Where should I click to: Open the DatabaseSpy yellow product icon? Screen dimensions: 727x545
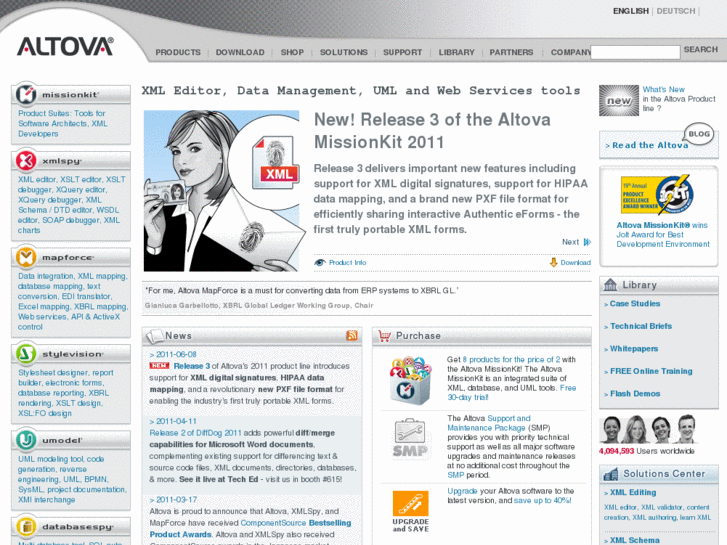point(26,526)
